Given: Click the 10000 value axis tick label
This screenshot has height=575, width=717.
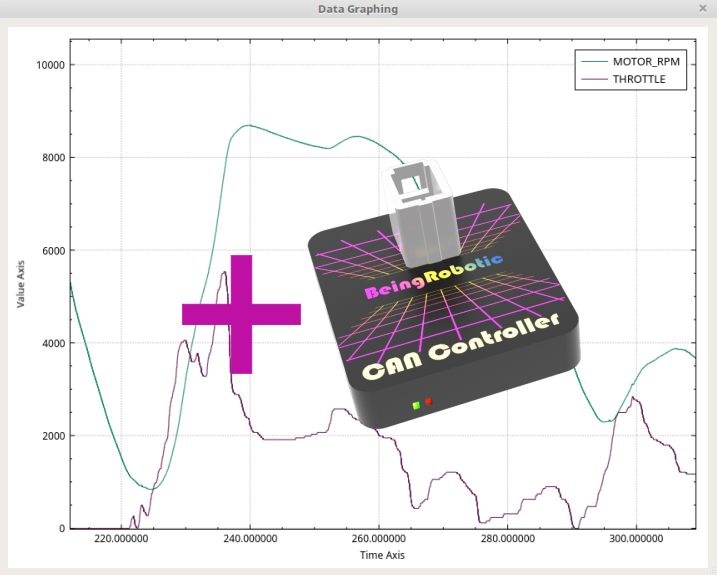Looking at the screenshot, I should pyautogui.click(x=50, y=65).
